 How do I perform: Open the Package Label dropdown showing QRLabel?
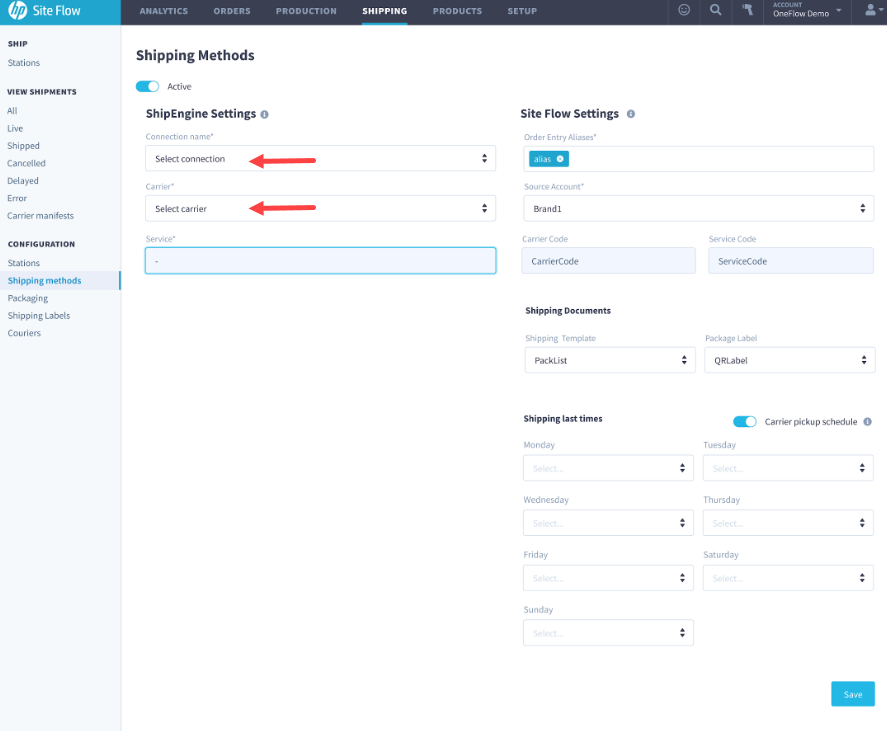(790, 359)
